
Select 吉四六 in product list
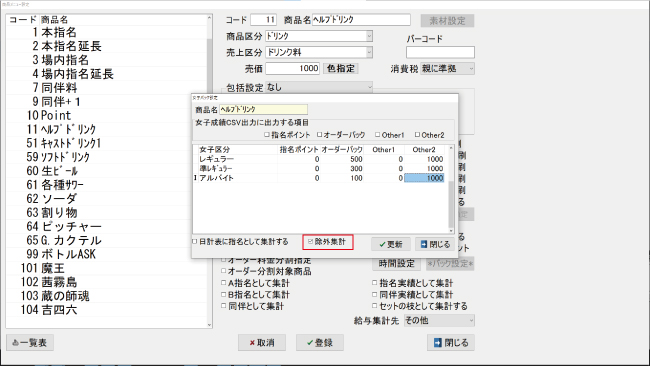[x=107, y=310]
